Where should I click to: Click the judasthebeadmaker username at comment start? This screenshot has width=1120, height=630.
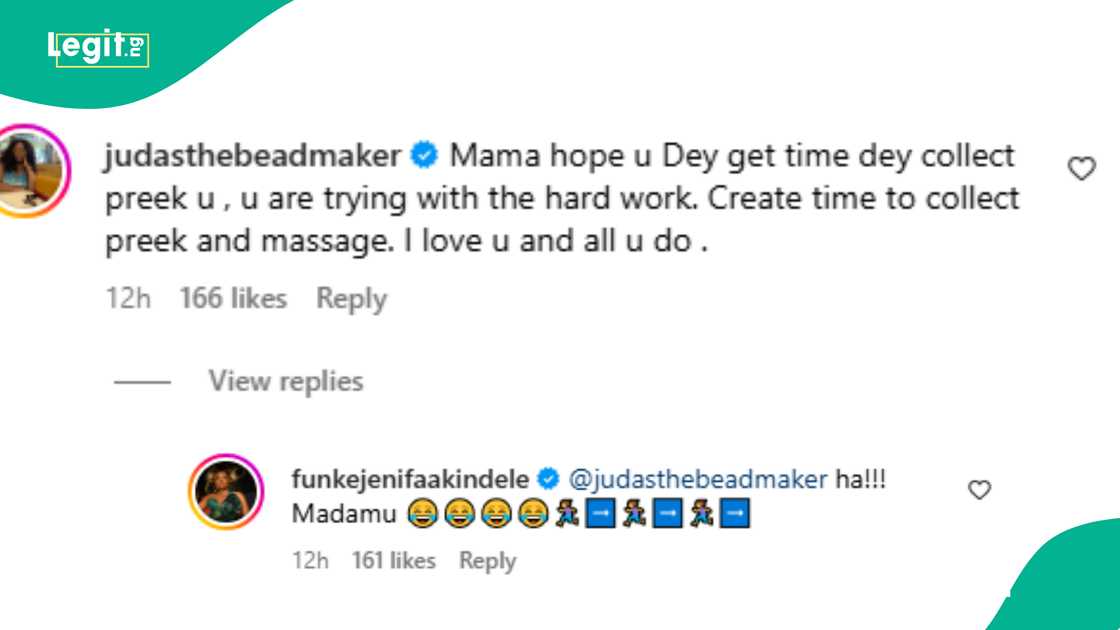tap(253, 156)
